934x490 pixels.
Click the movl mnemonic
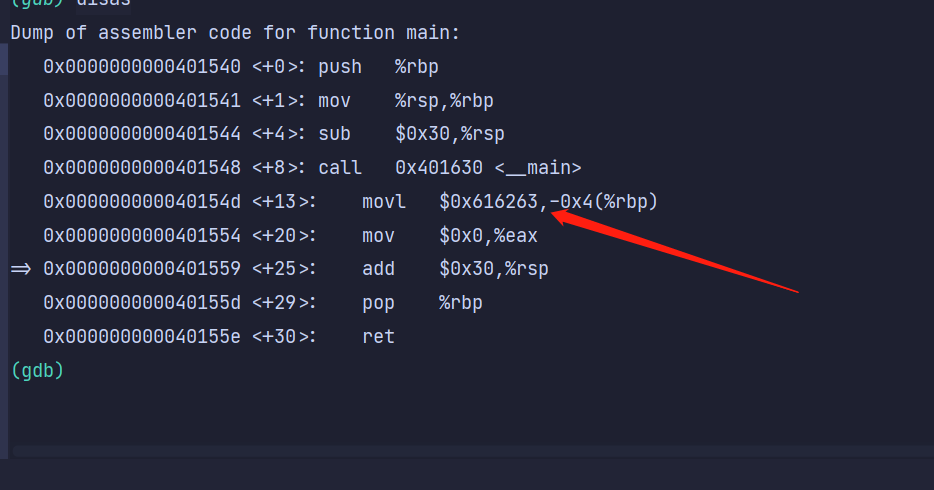click(384, 202)
